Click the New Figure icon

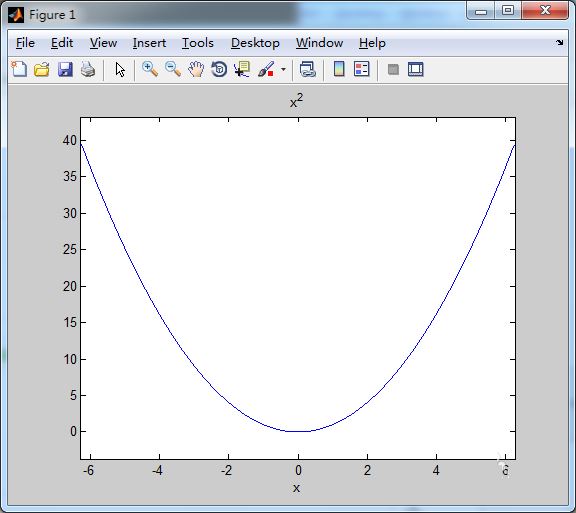point(19,69)
